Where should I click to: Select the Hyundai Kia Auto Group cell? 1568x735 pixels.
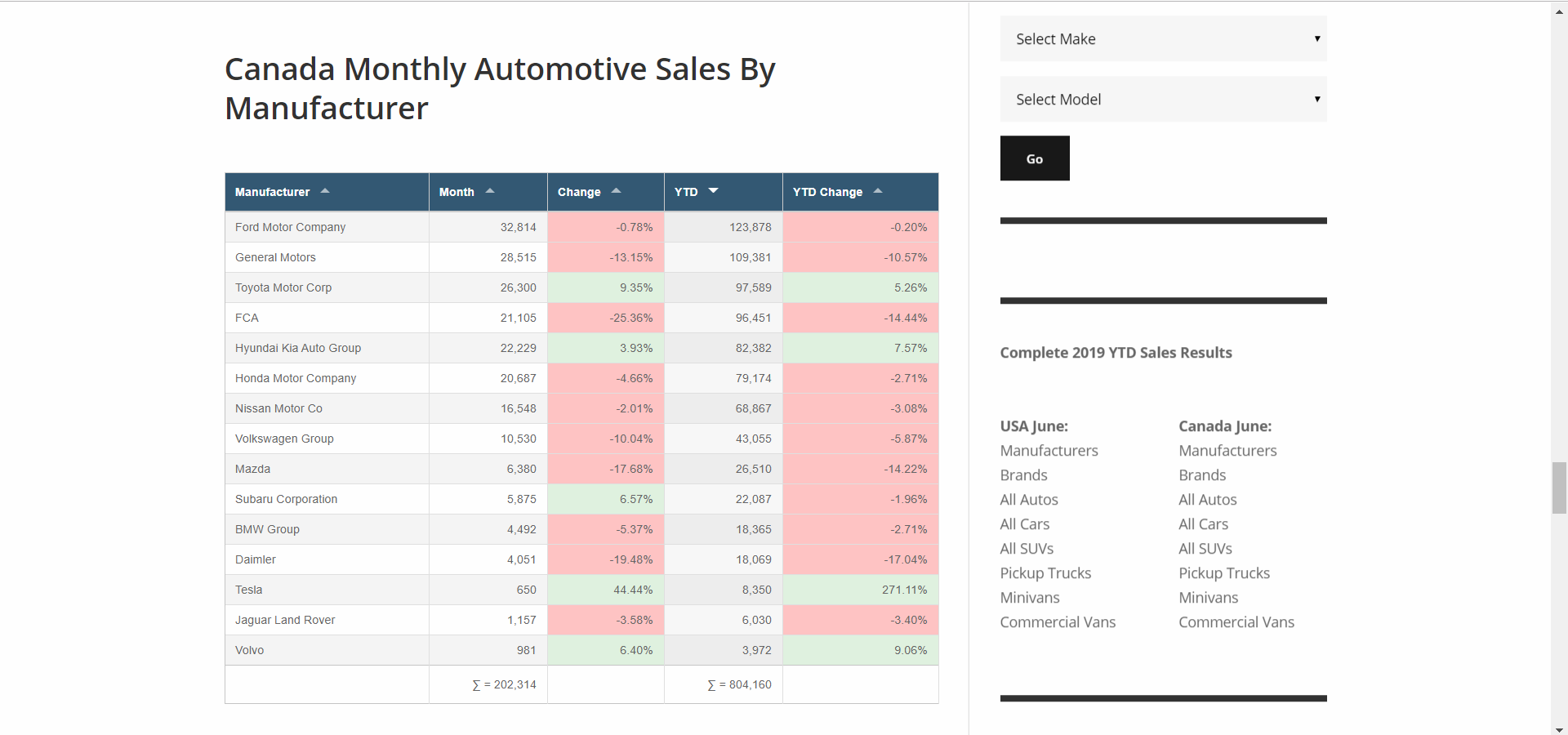point(327,348)
